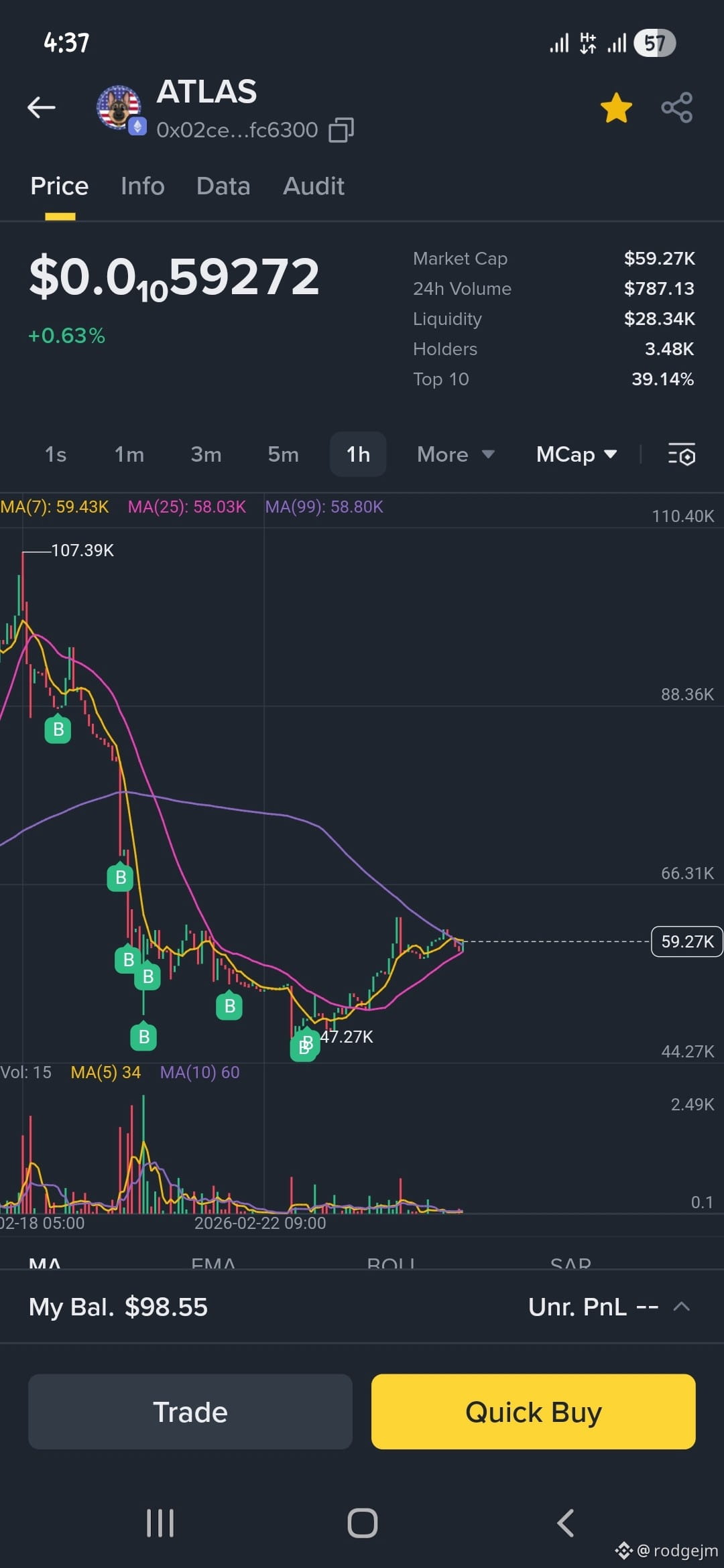This screenshot has width=724, height=1568.
Task: Tap the MA(5) 34 volume label
Action: (106, 1072)
